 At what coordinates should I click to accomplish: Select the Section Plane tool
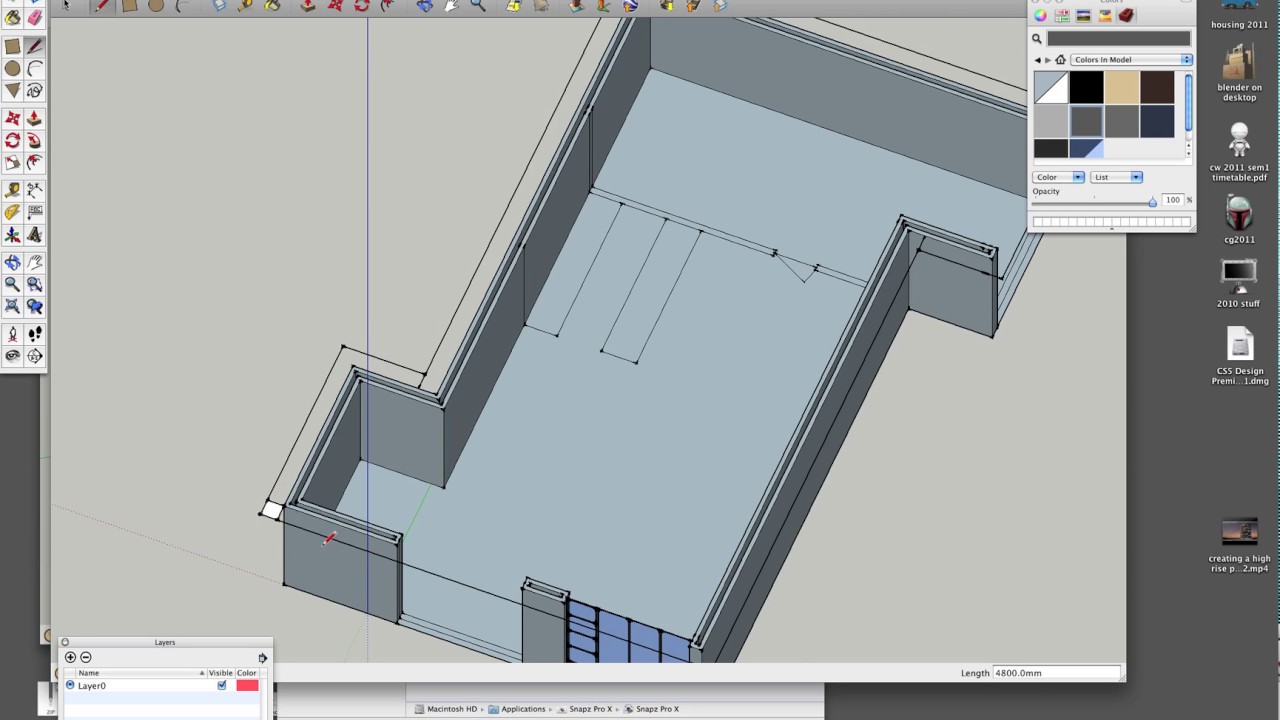35,356
